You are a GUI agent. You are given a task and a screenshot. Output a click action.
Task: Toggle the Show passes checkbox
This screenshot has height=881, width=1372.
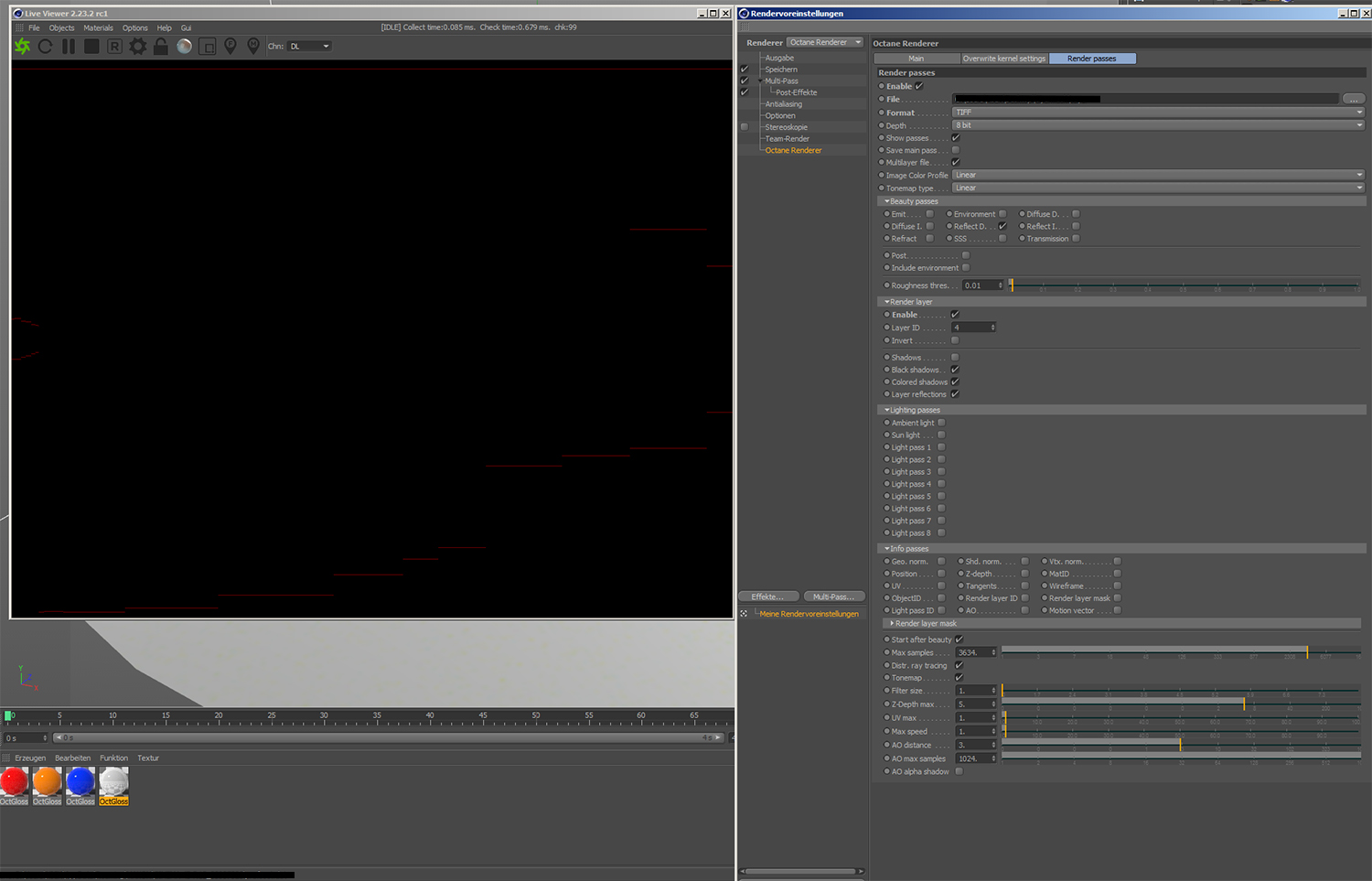click(956, 138)
